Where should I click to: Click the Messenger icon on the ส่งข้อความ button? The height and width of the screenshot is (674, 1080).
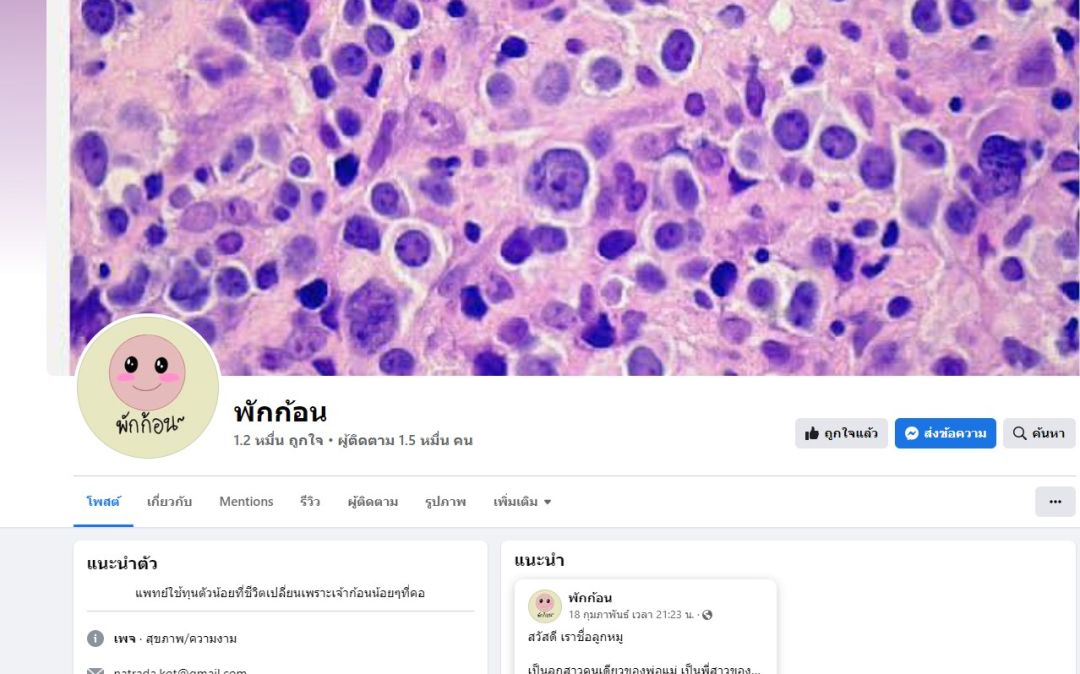pyautogui.click(x=911, y=434)
